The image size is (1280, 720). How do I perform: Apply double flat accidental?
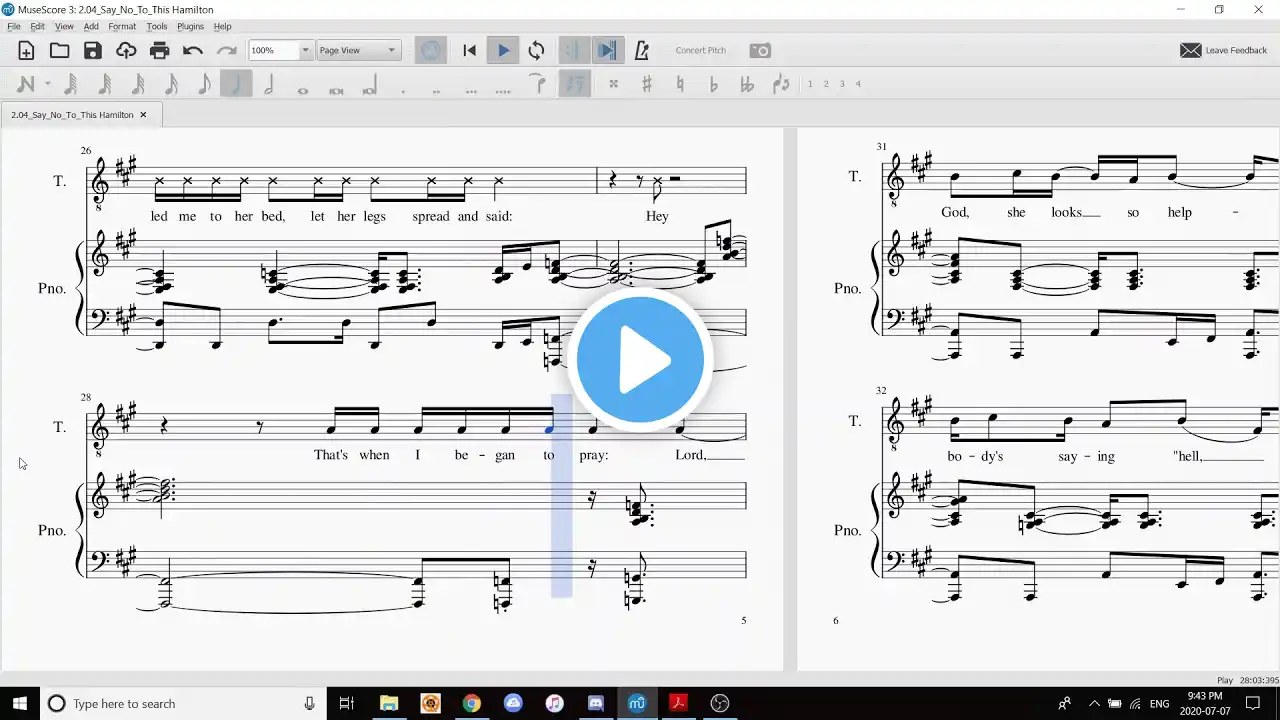[746, 85]
